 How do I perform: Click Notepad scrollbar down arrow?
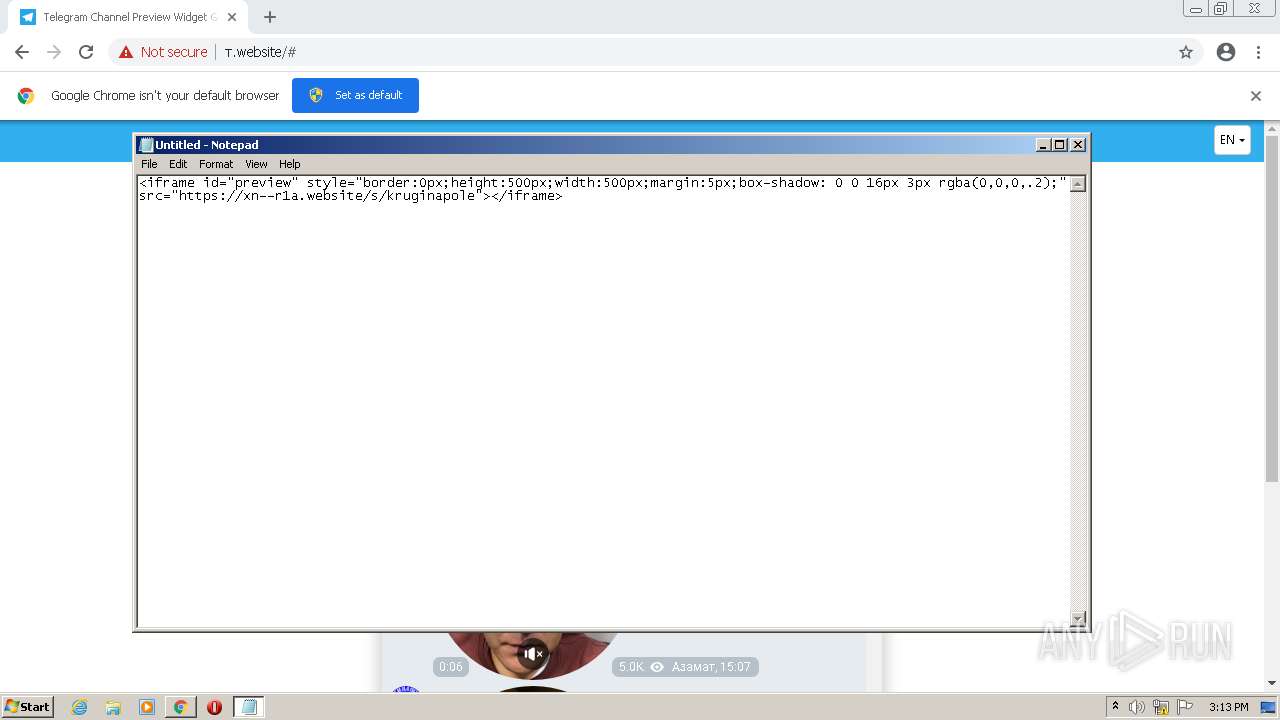[1078, 619]
